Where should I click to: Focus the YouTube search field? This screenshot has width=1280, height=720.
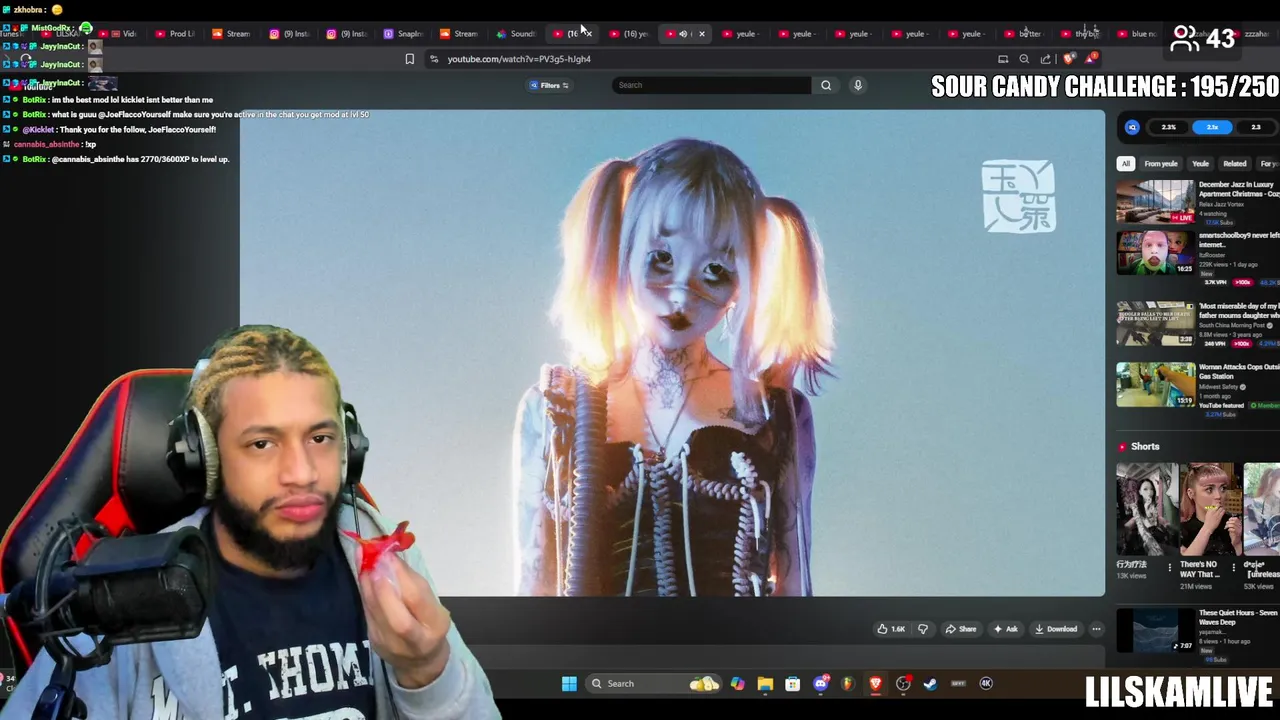tap(711, 85)
